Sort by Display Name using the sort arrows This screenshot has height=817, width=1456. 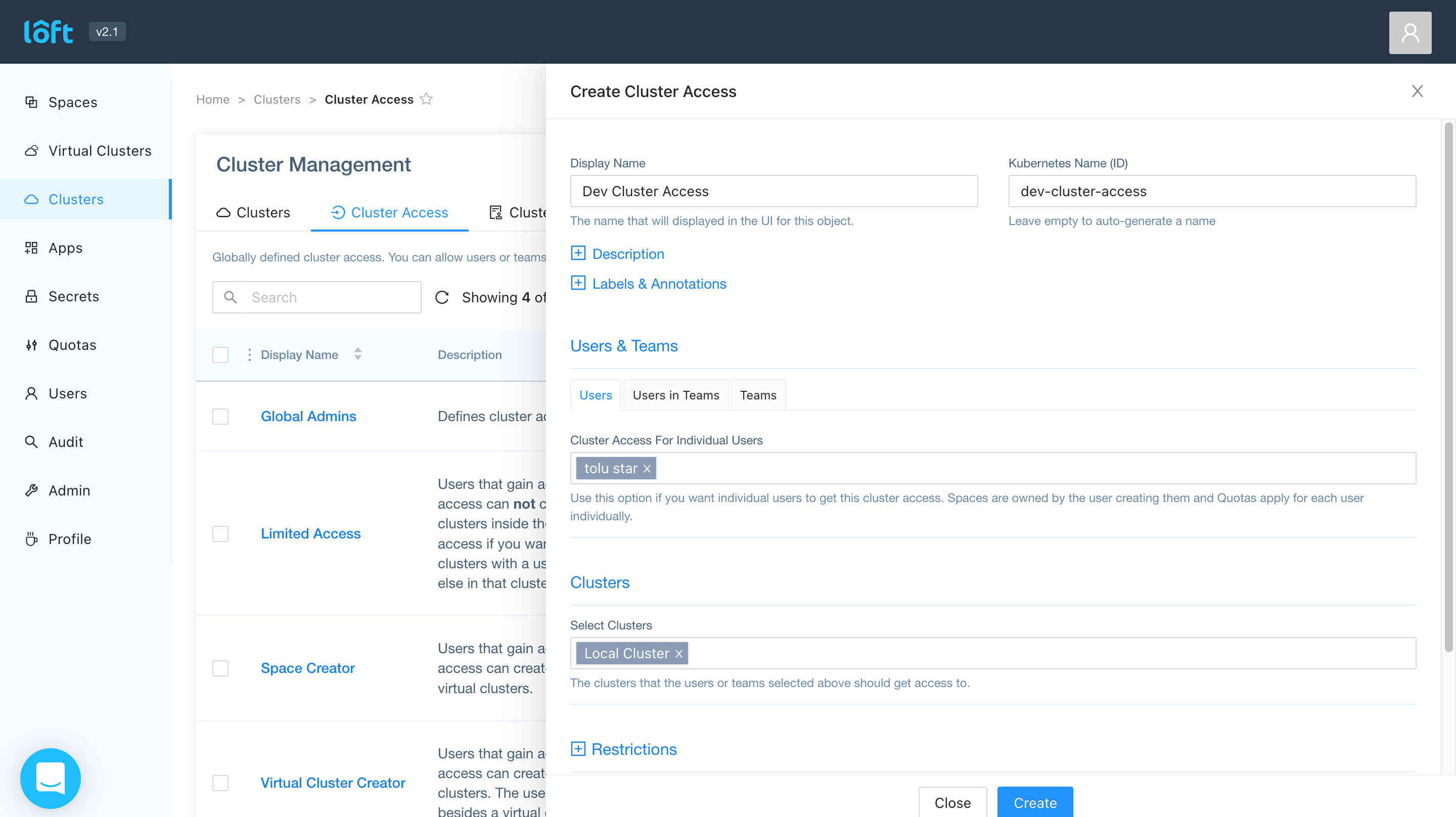358,354
